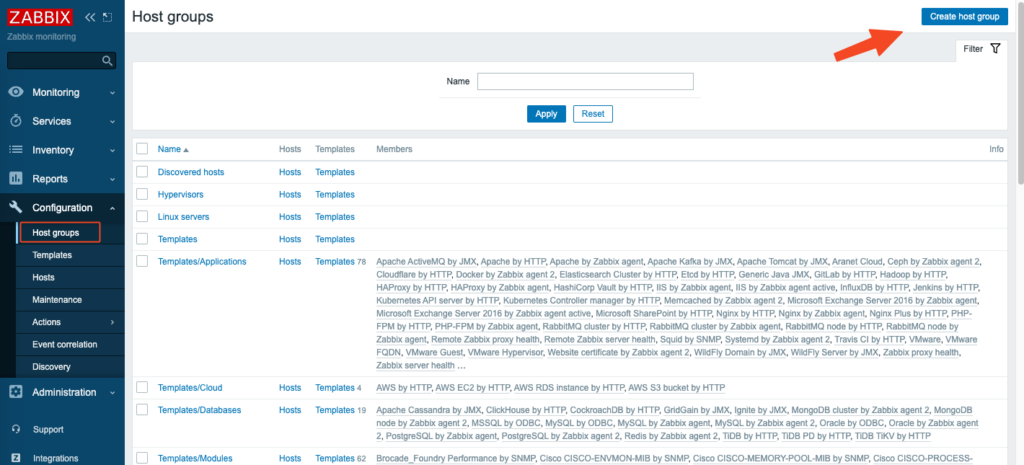Expand the Actions submenu arrow

click(x=112, y=322)
